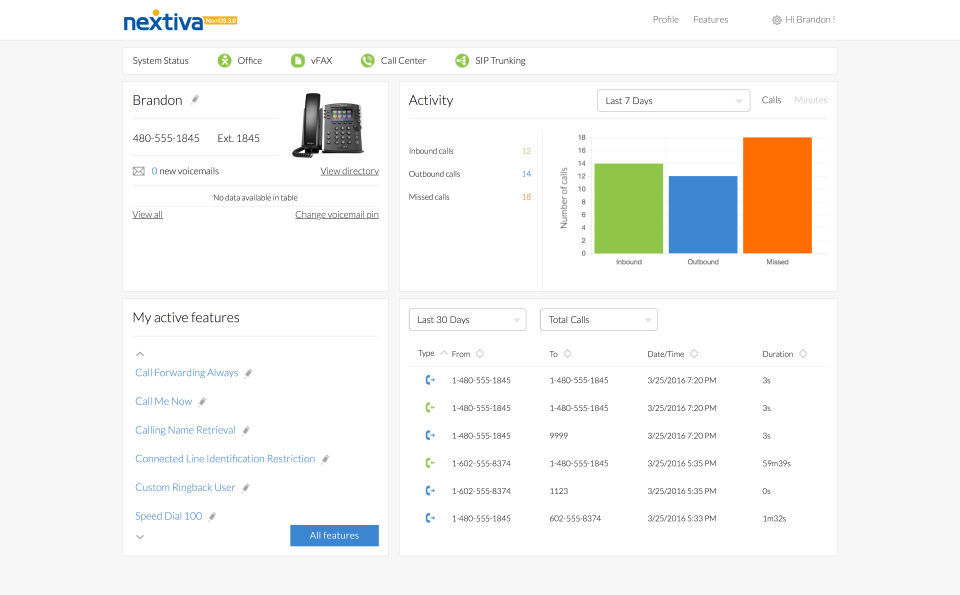Screen dimensions: 960x595
Task: Open the Last 30 Days dropdown
Action: [468, 320]
